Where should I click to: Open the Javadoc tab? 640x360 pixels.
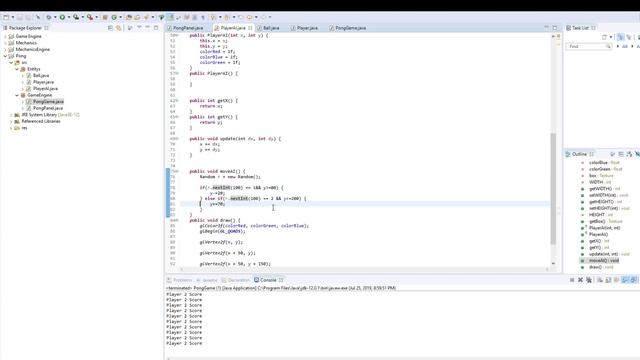207,280
